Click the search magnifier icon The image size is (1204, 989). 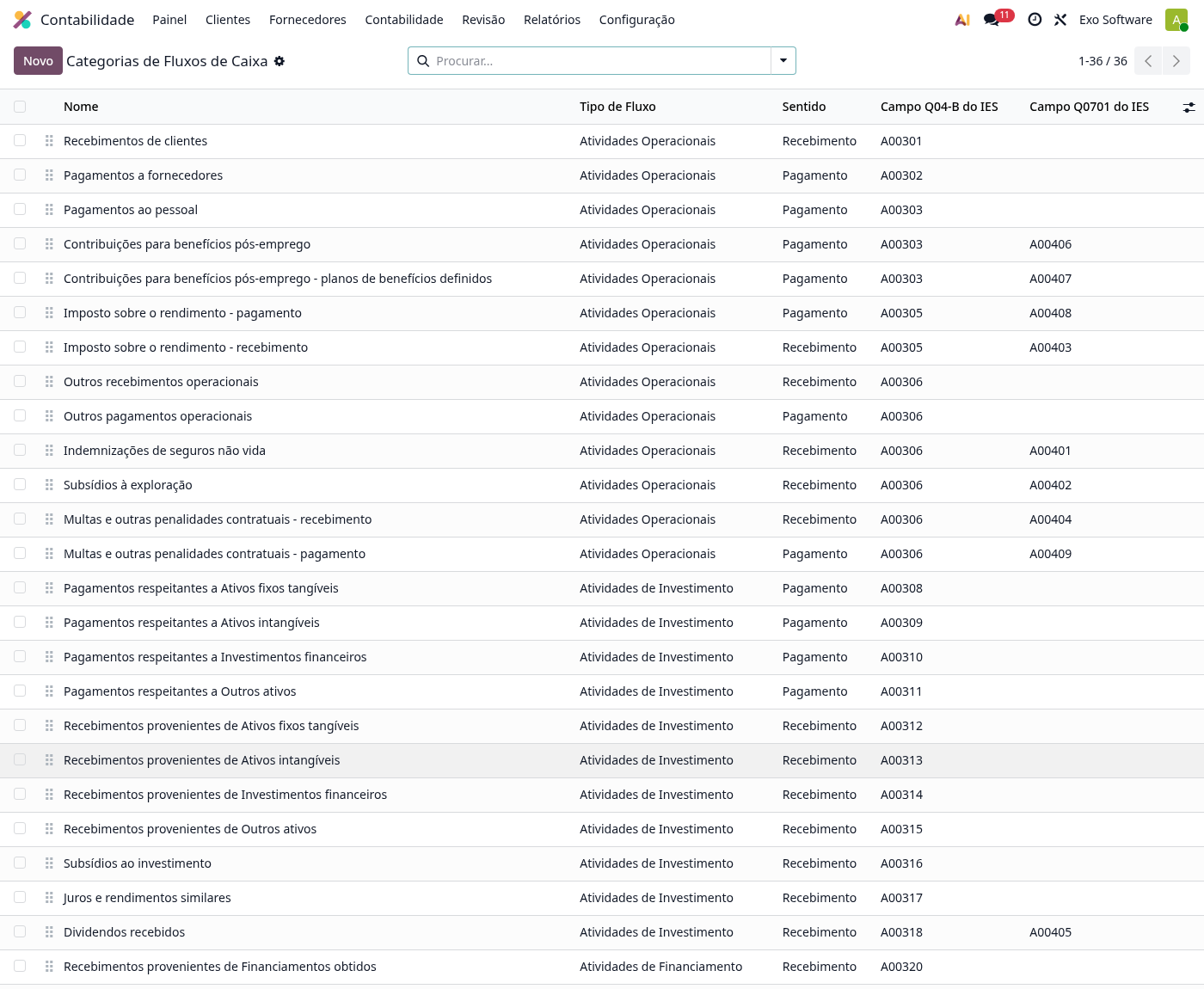[x=423, y=61]
